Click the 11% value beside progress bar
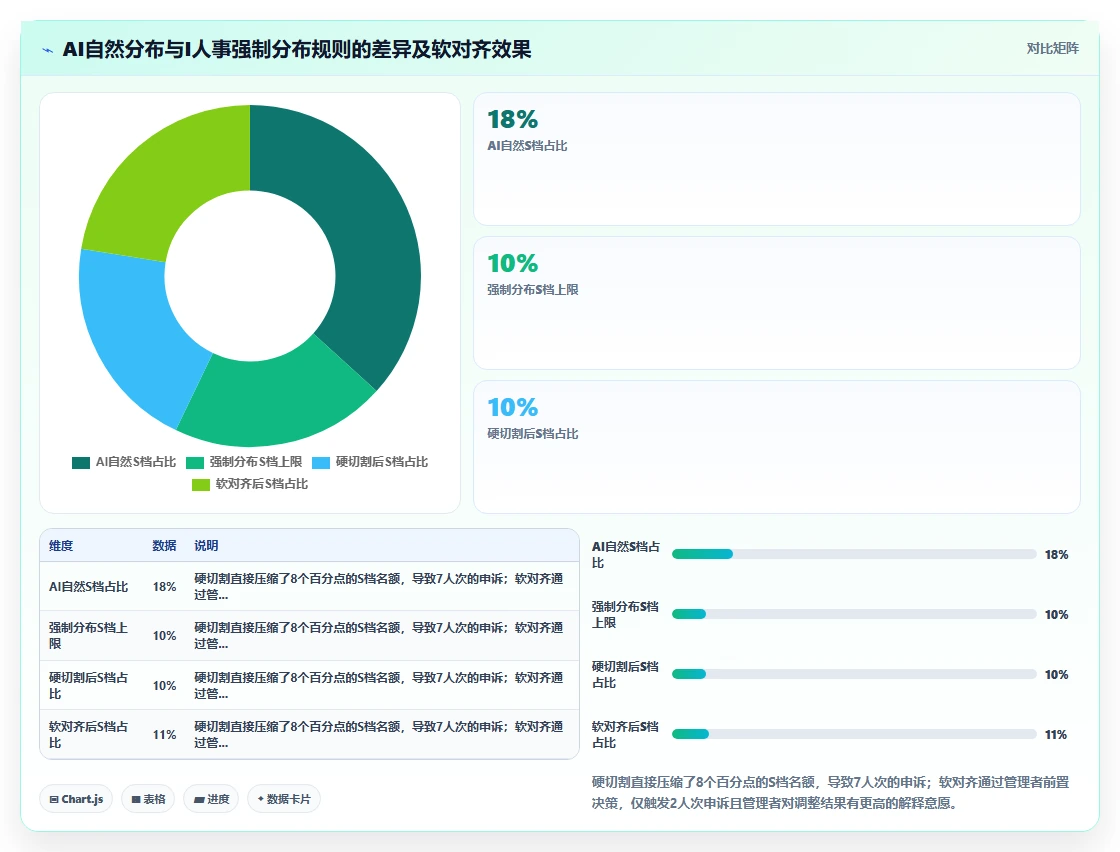 tap(1056, 734)
